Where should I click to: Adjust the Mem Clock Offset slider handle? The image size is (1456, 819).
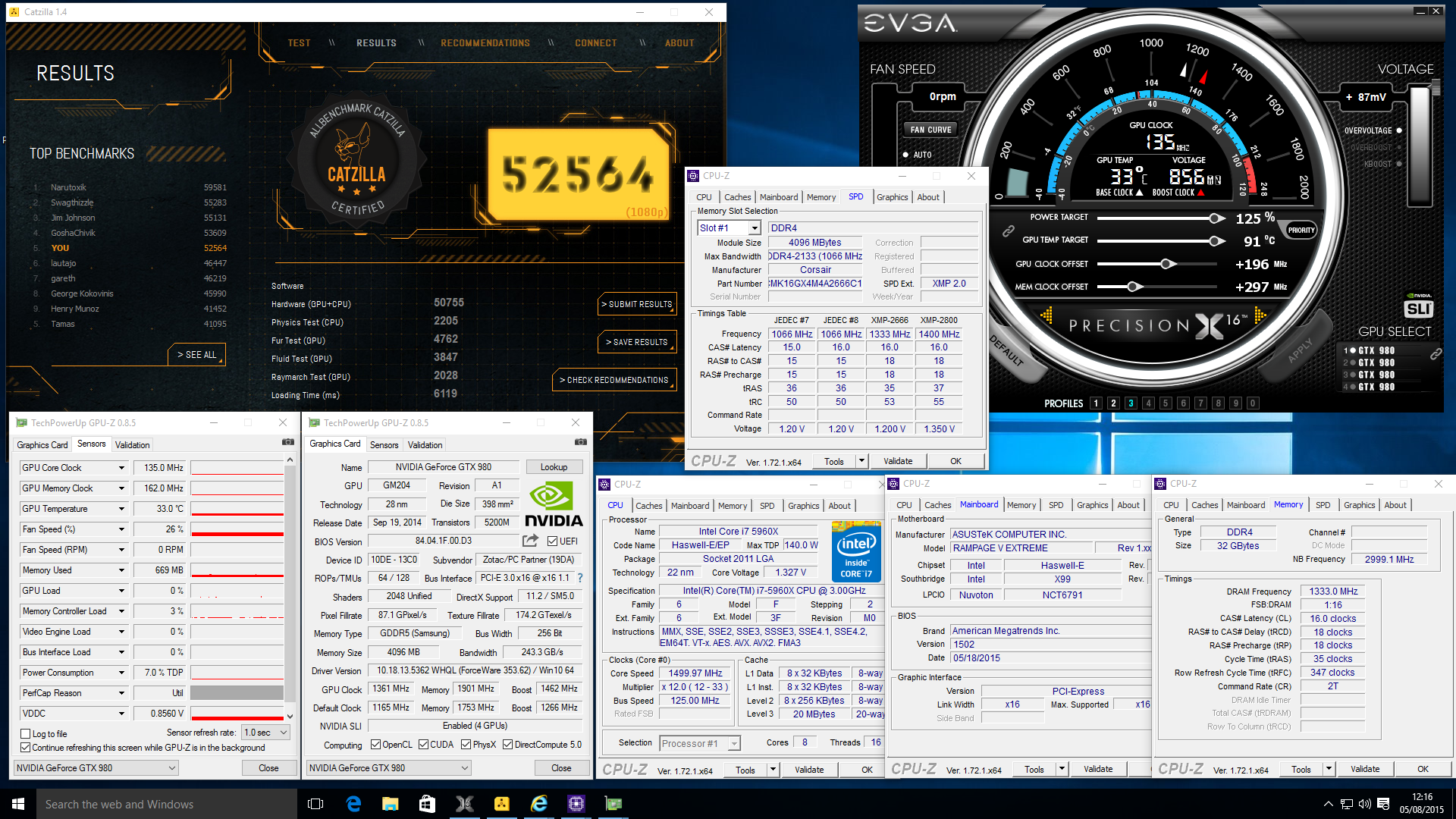pos(1134,287)
